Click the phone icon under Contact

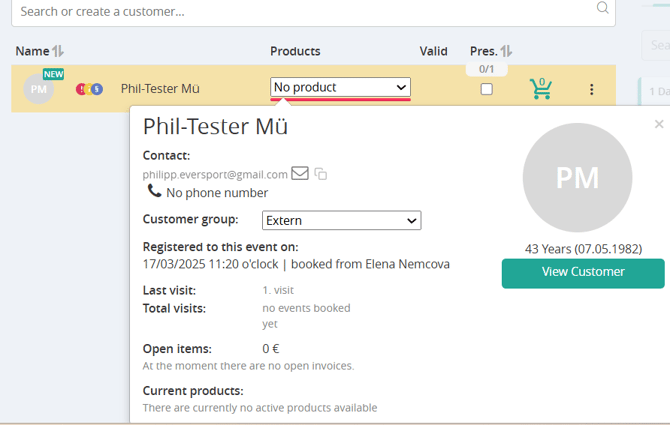pos(154,191)
